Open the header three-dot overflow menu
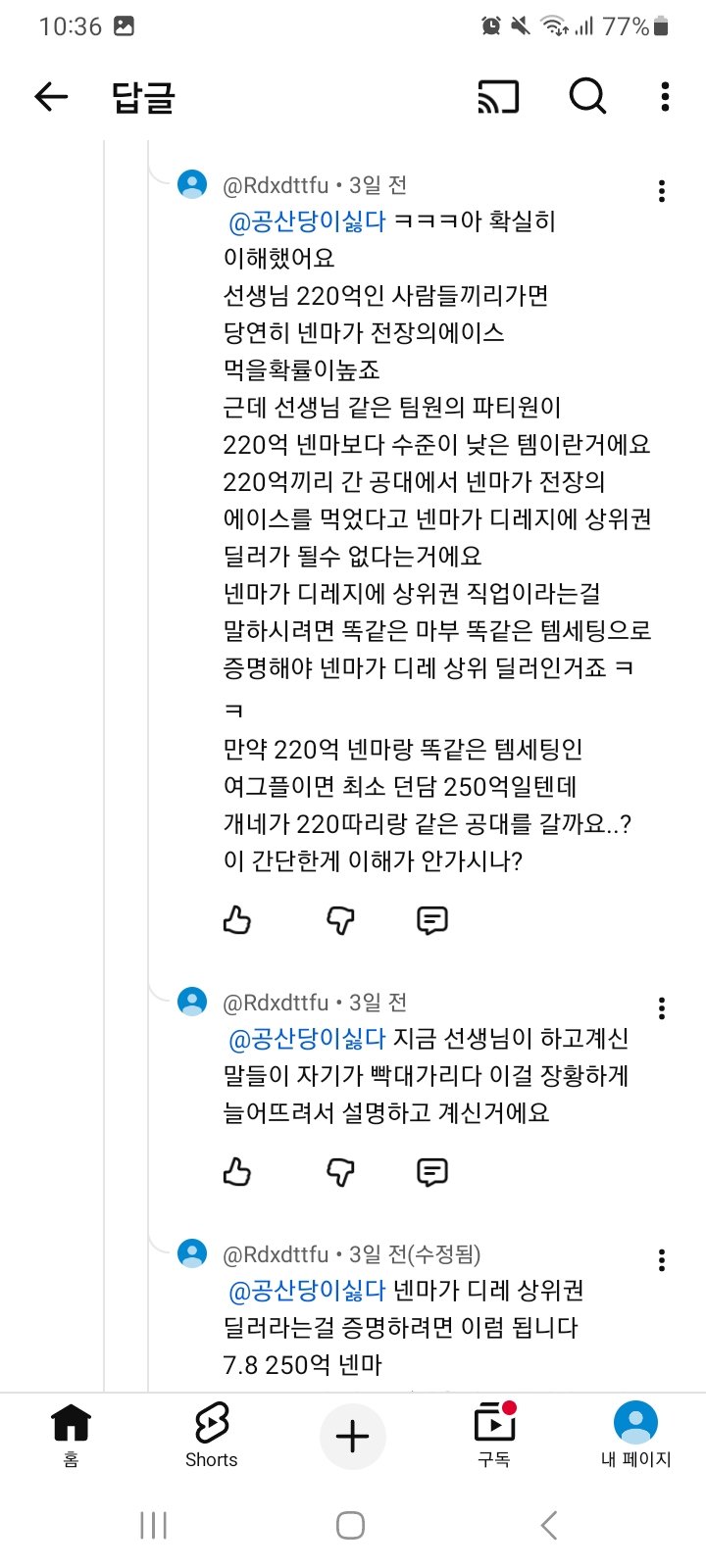This screenshot has width=706, height=1568. tap(665, 96)
